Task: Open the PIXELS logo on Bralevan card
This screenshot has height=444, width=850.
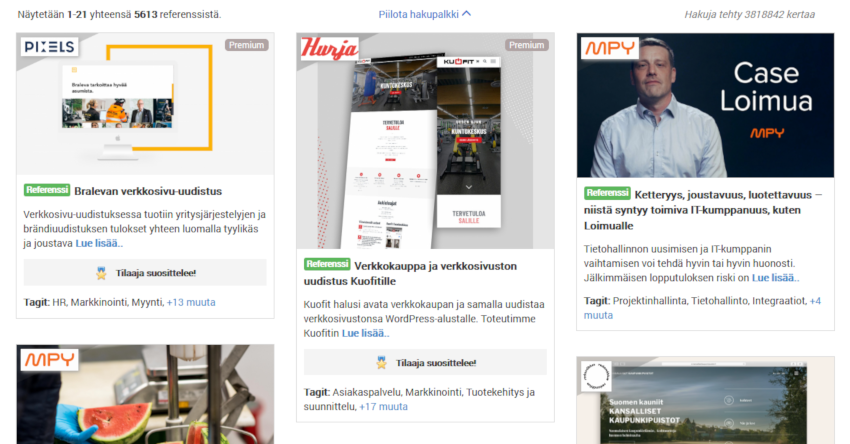Action: [x=49, y=47]
